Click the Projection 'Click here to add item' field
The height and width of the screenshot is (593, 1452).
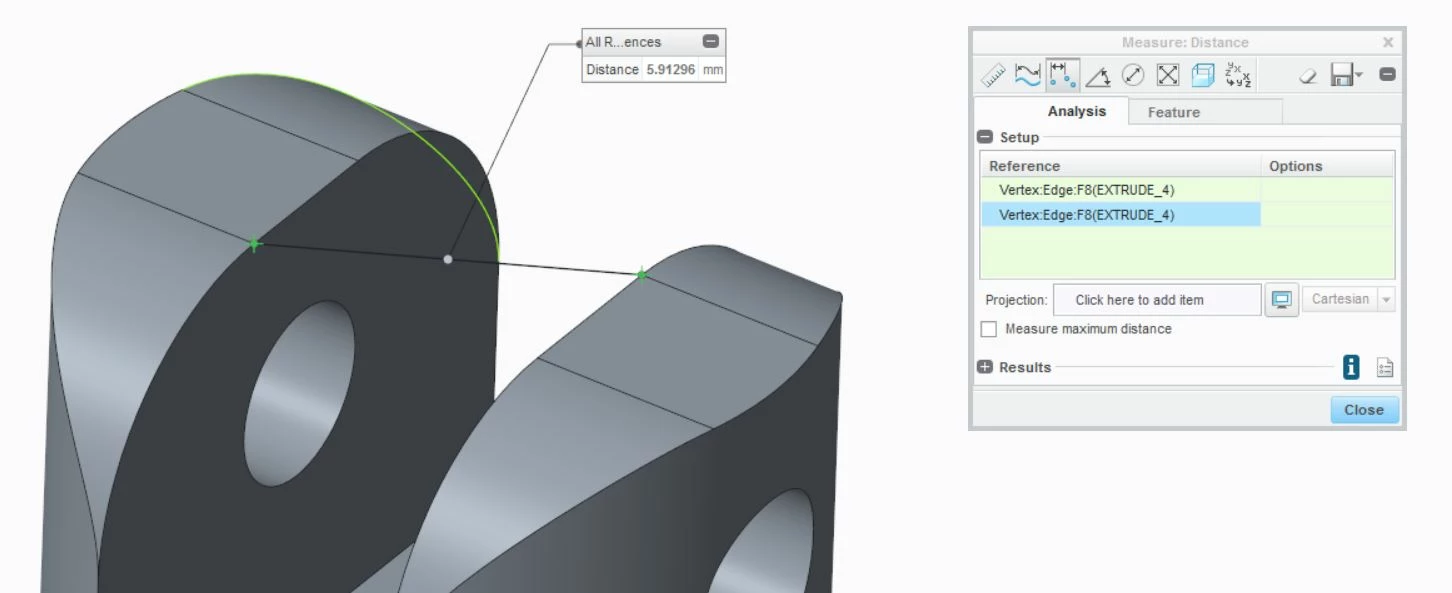pos(1157,300)
